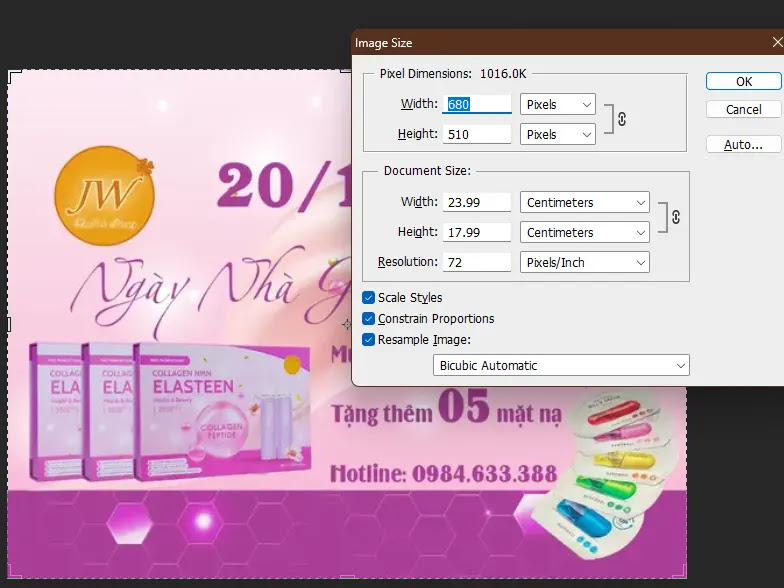Focus the pixel Height field showing 510
The height and width of the screenshot is (588, 784).
[x=476, y=134]
